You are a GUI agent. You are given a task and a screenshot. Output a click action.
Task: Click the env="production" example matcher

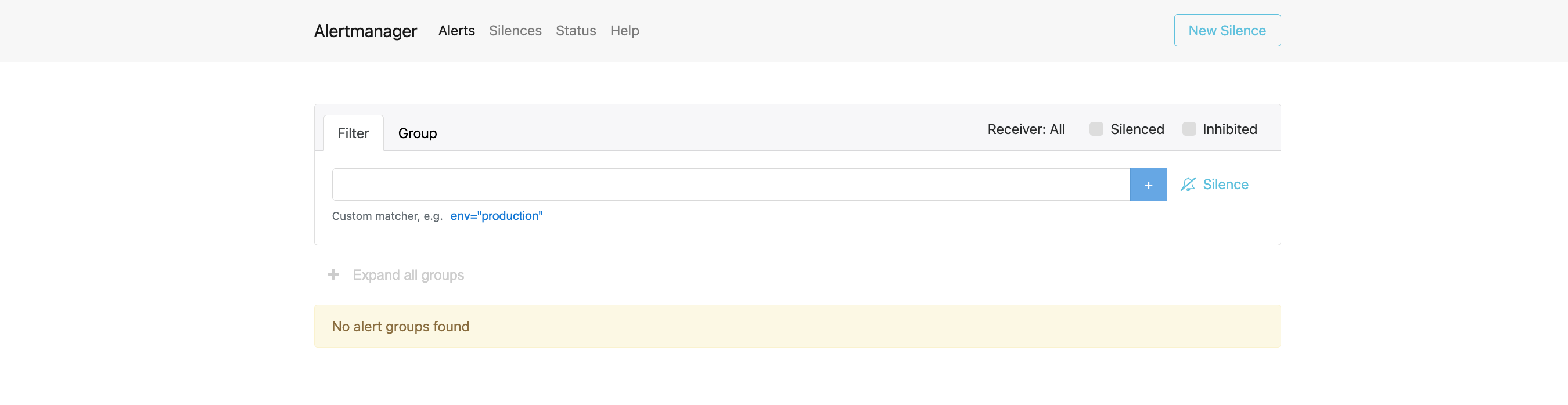[x=496, y=216]
